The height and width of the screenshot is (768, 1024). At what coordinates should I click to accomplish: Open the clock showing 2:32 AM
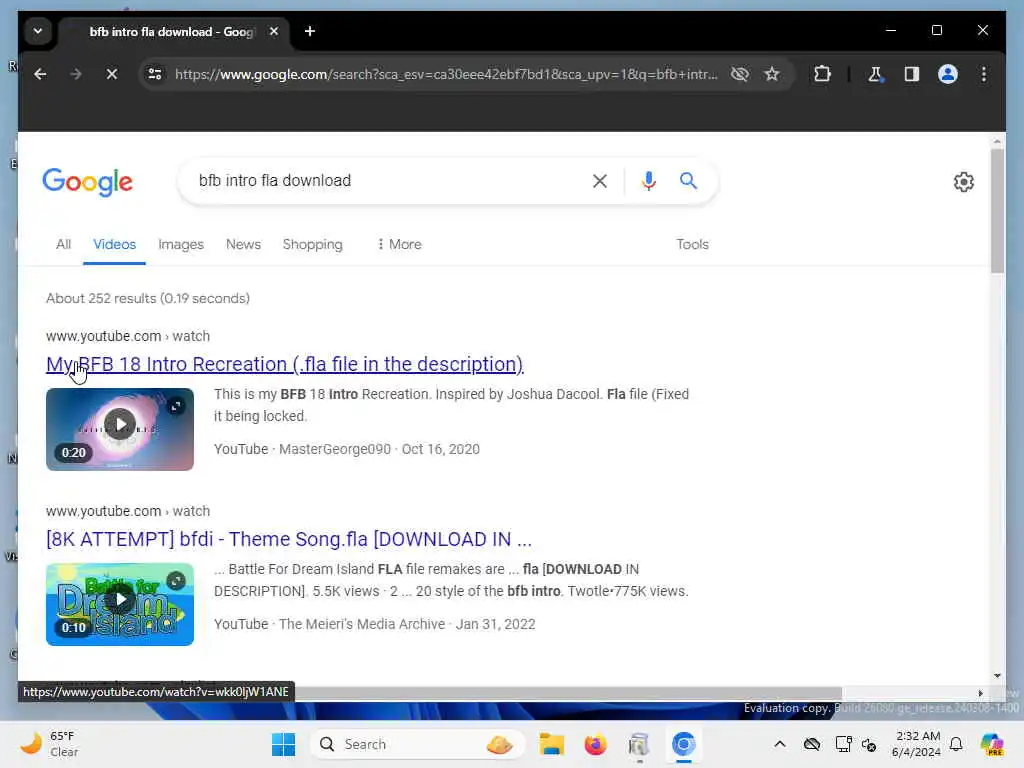(x=916, y=744)
